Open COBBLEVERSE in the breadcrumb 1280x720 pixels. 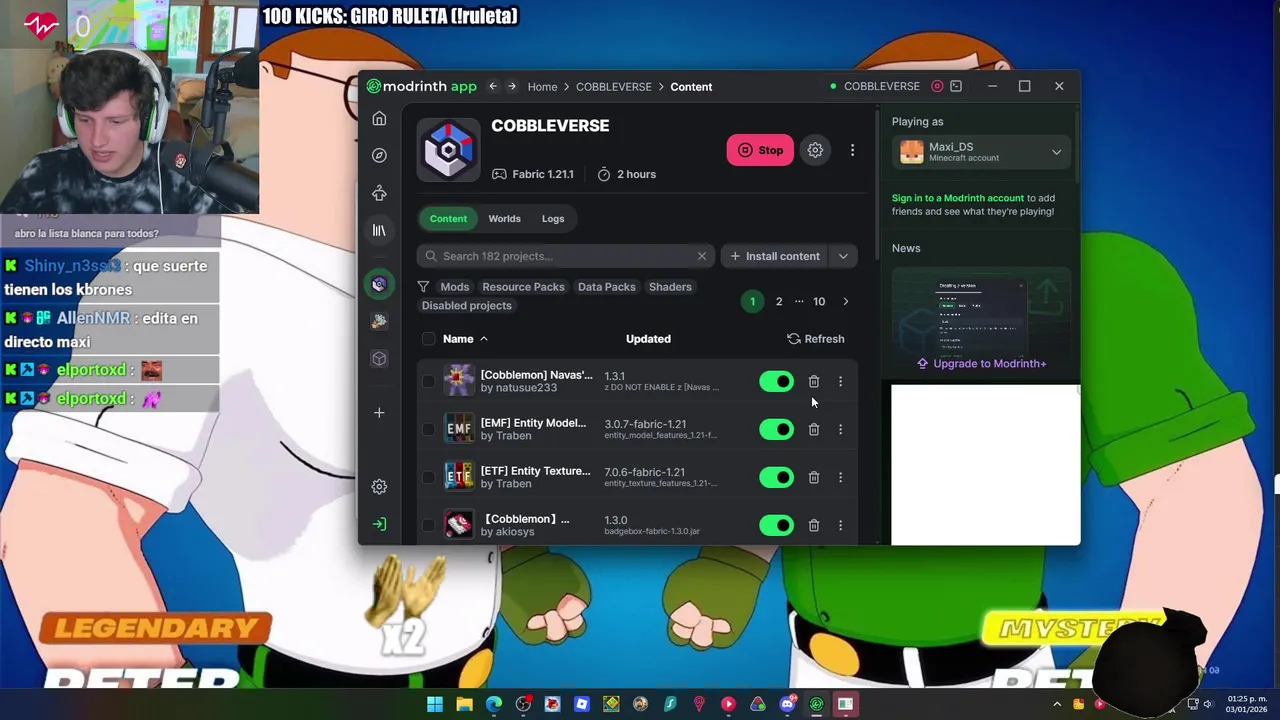click(x=614, y=87)
